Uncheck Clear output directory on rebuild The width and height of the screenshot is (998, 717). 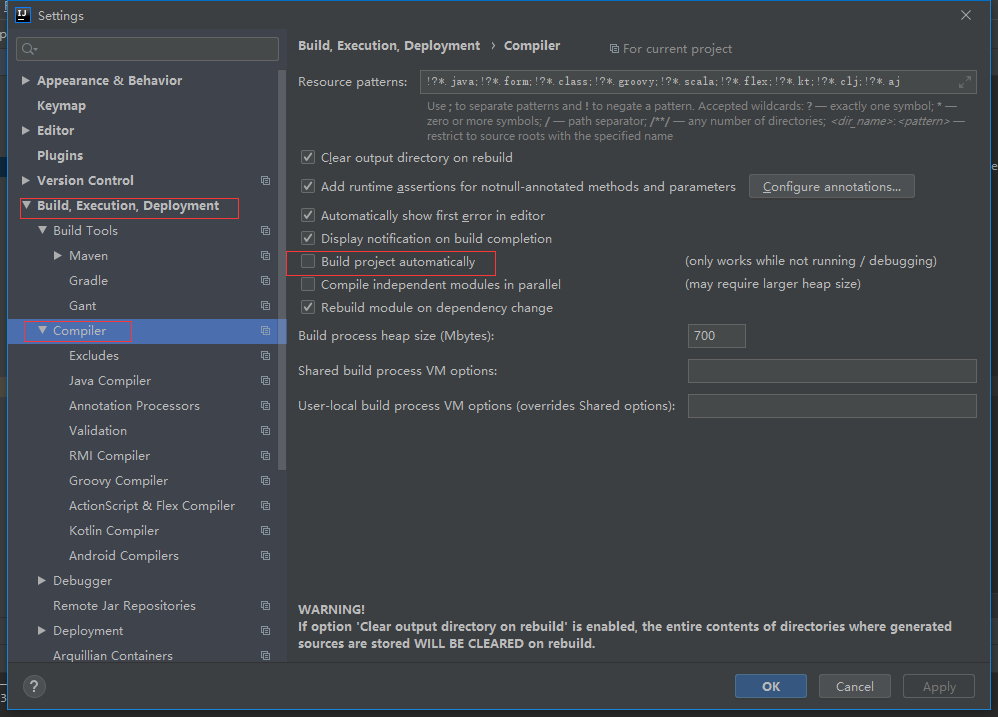(x=308, y=158)
